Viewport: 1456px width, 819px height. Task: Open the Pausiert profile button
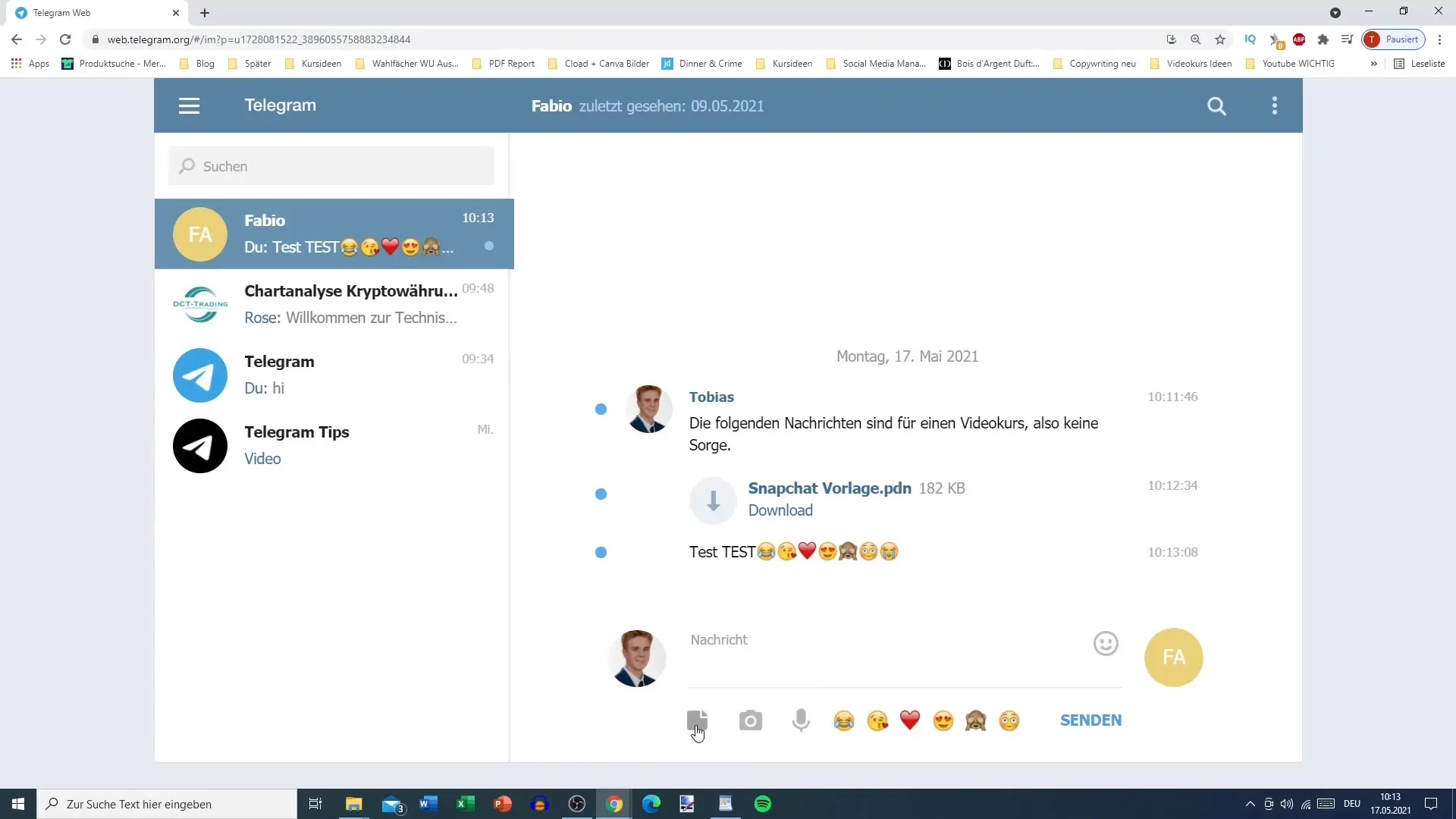(x=1394, y=39)
